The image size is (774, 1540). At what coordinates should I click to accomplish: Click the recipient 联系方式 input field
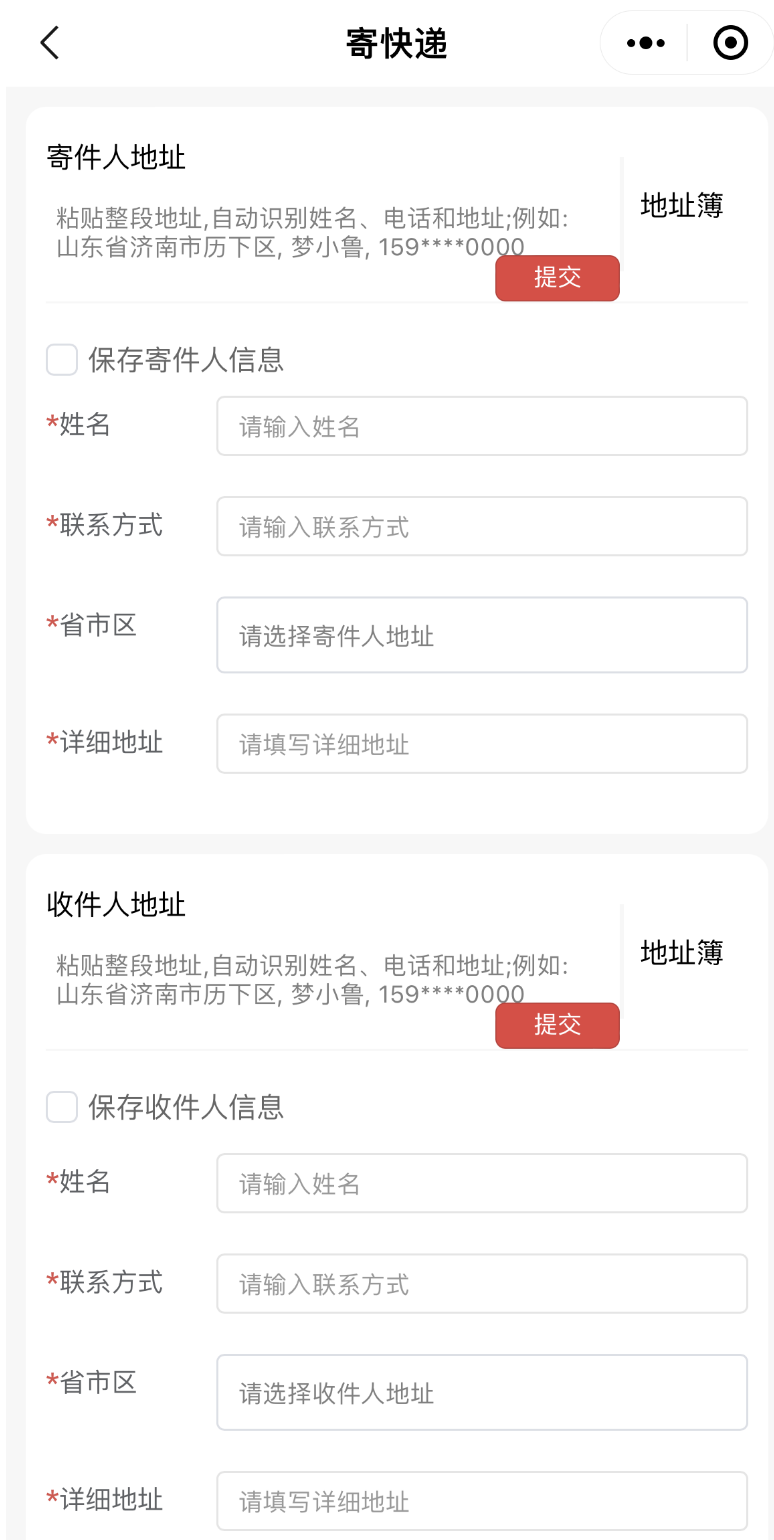(x=481, y=1284)
